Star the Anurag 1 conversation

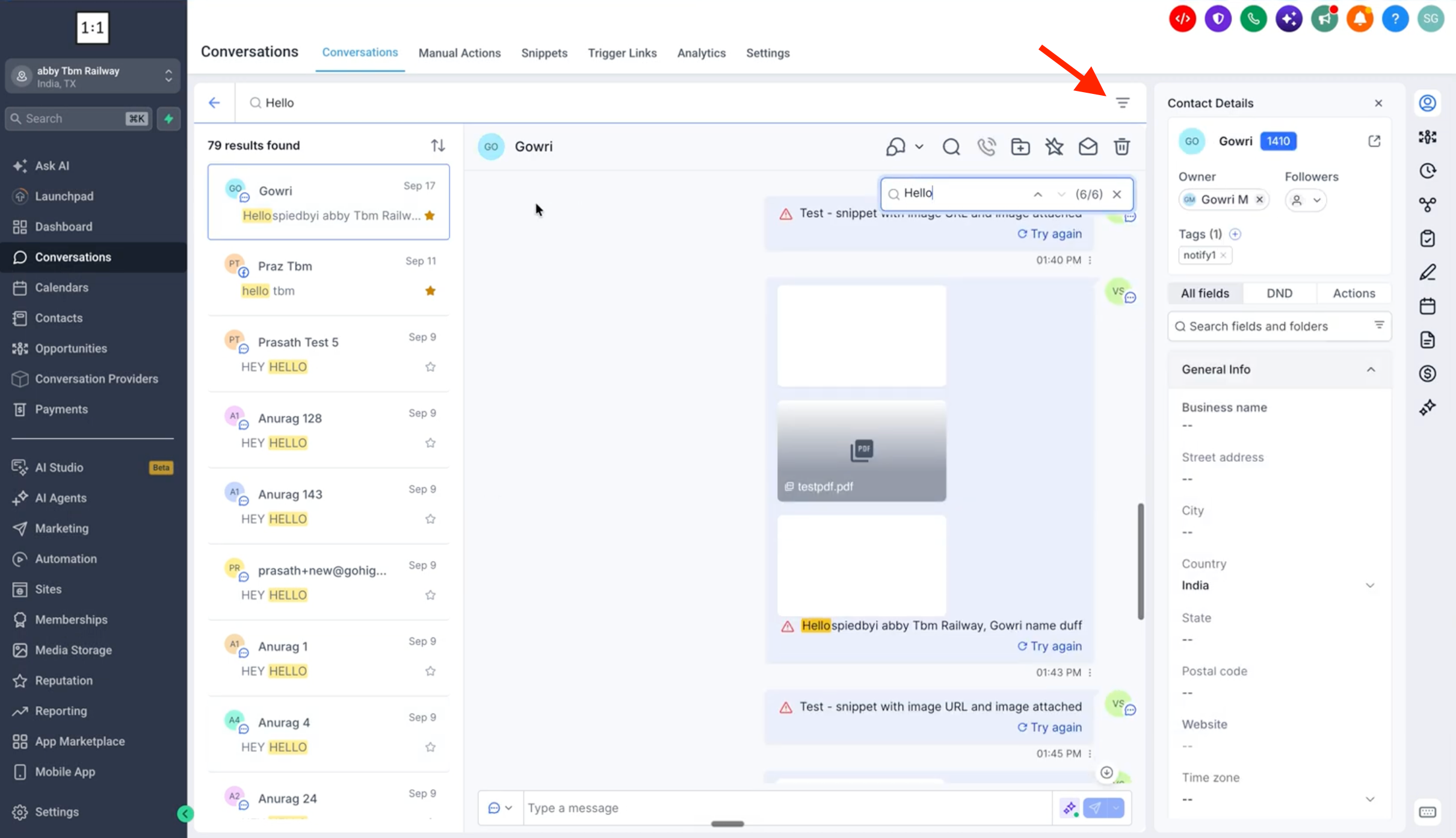(430, 671)
